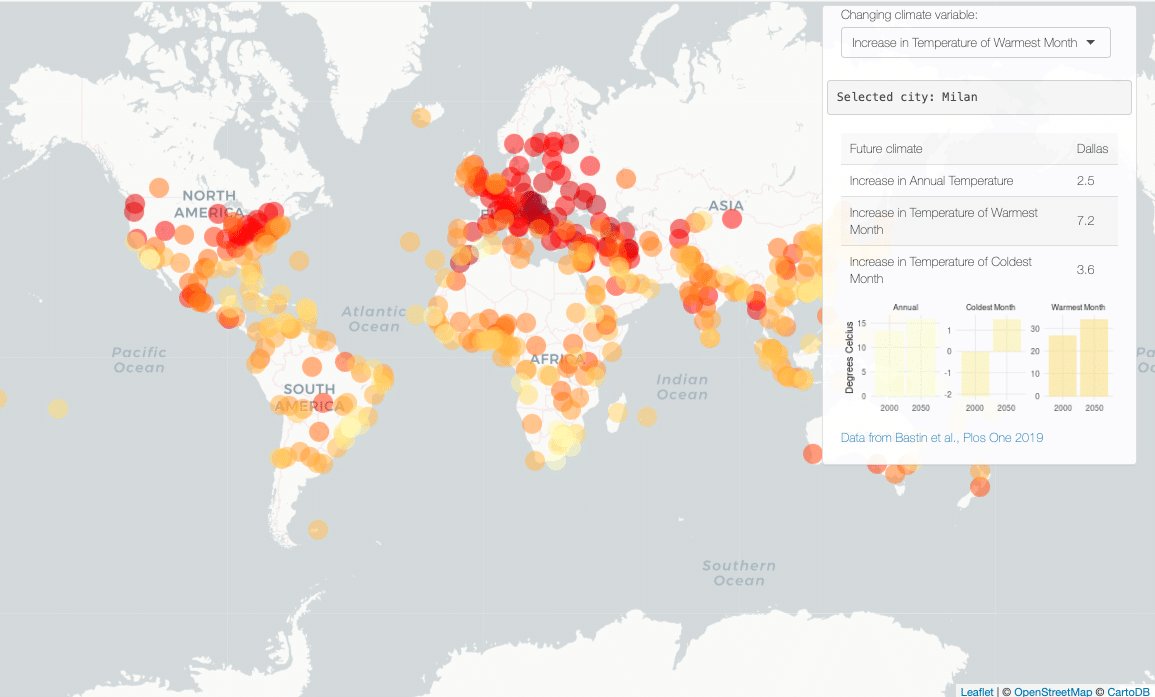
Task: Click the Coldest Month bar chart
Action: pos(991,357)
